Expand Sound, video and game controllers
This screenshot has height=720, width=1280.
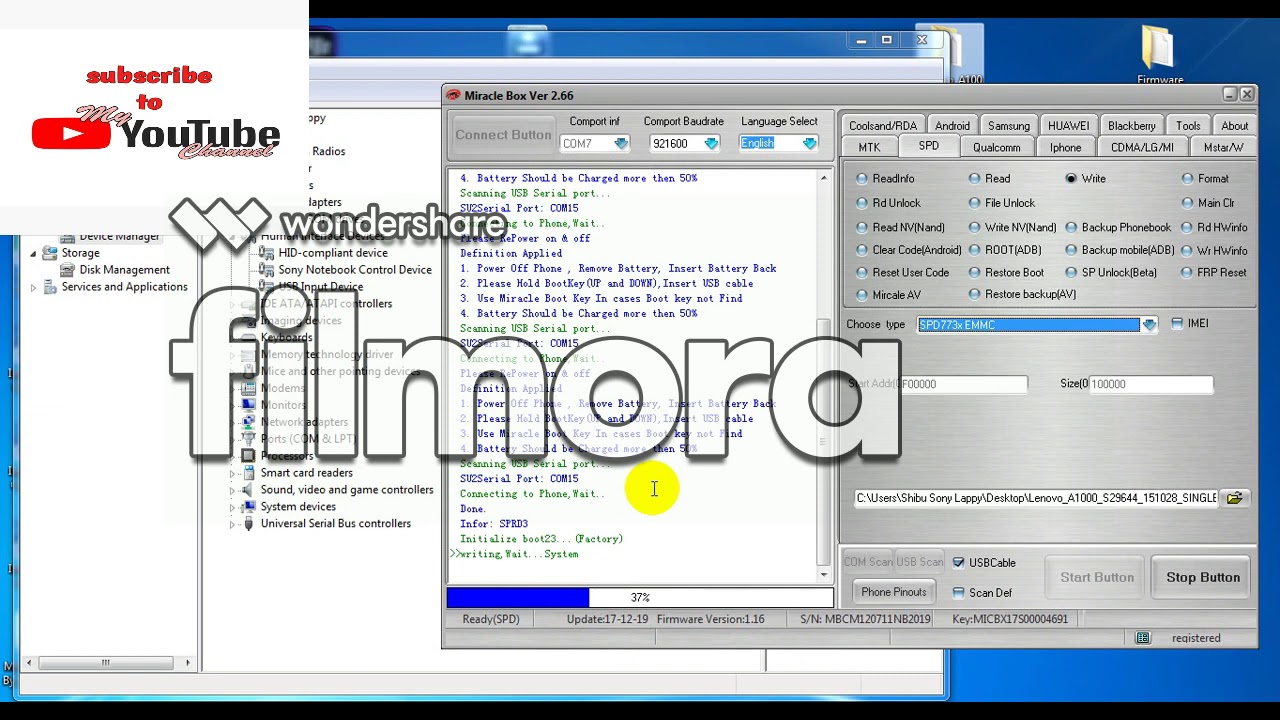(x=233, y=490)
